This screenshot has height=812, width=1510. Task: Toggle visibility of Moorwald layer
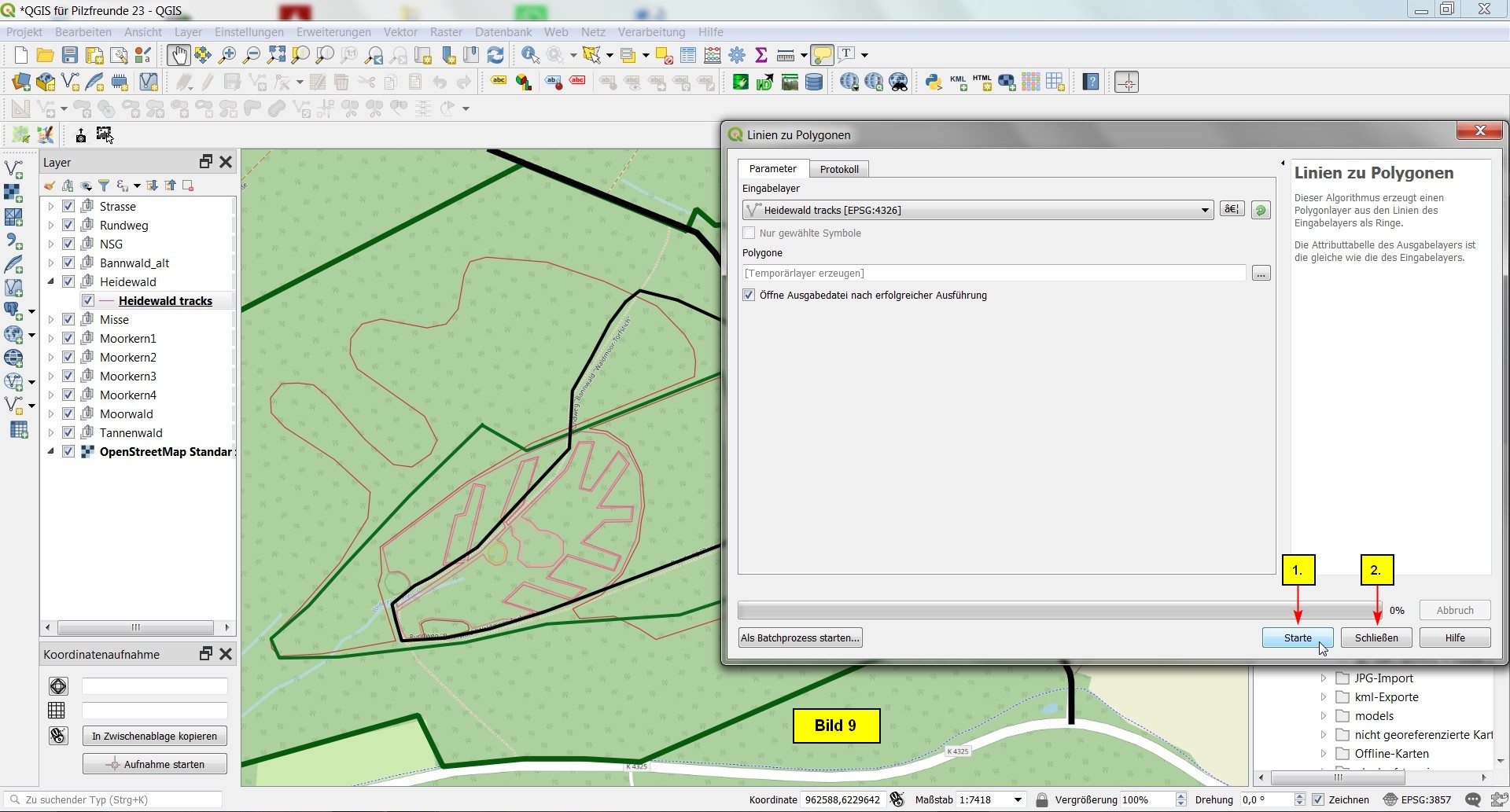(x=68, y=414)
